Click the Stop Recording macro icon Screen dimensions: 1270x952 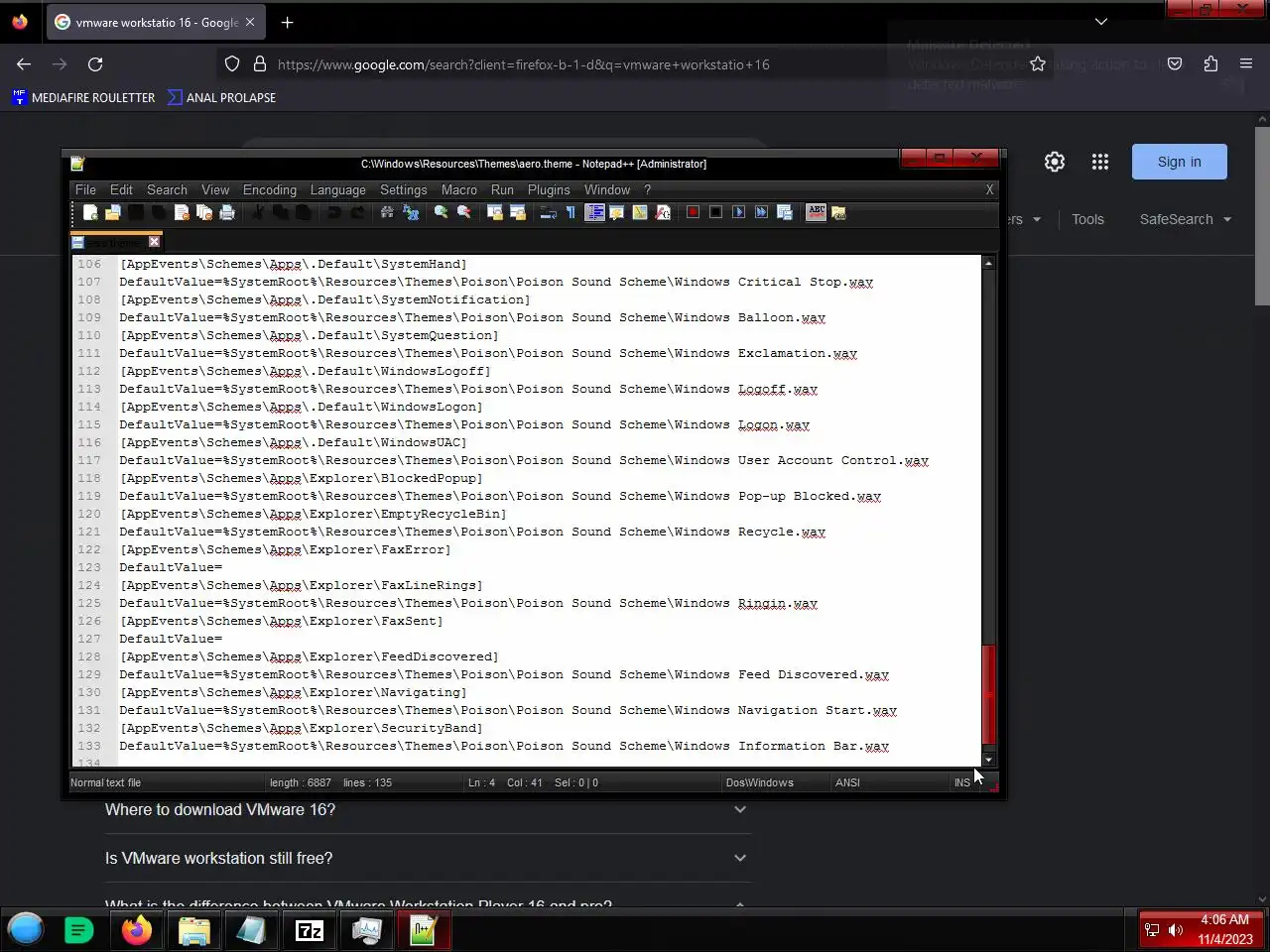coord(715,212)
